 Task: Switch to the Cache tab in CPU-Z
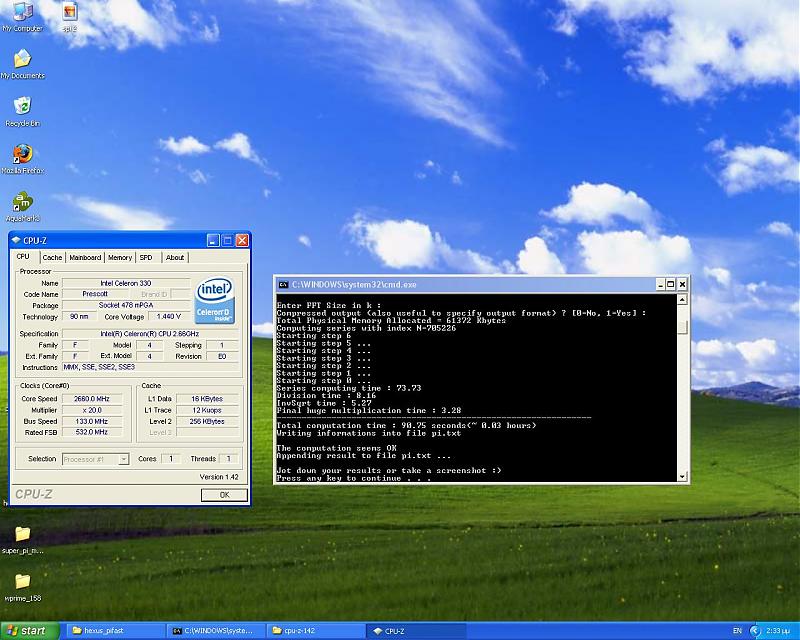pyautogui.click(x=52, y=258)
